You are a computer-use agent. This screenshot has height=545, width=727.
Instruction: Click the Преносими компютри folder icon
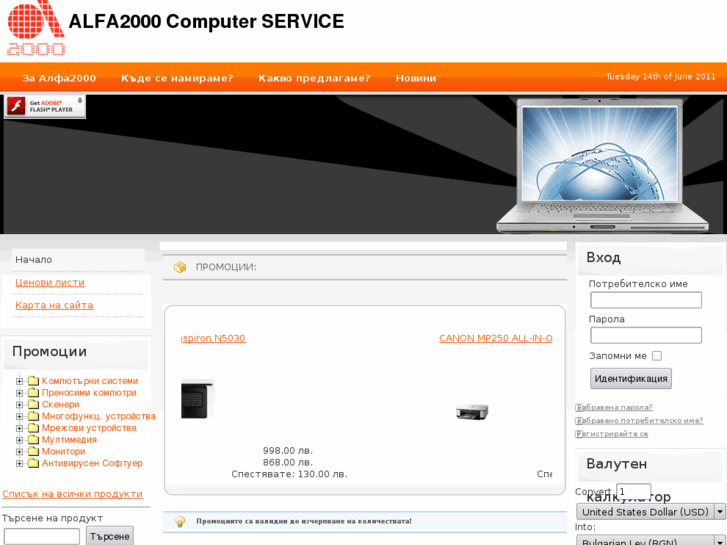point(33,392)
